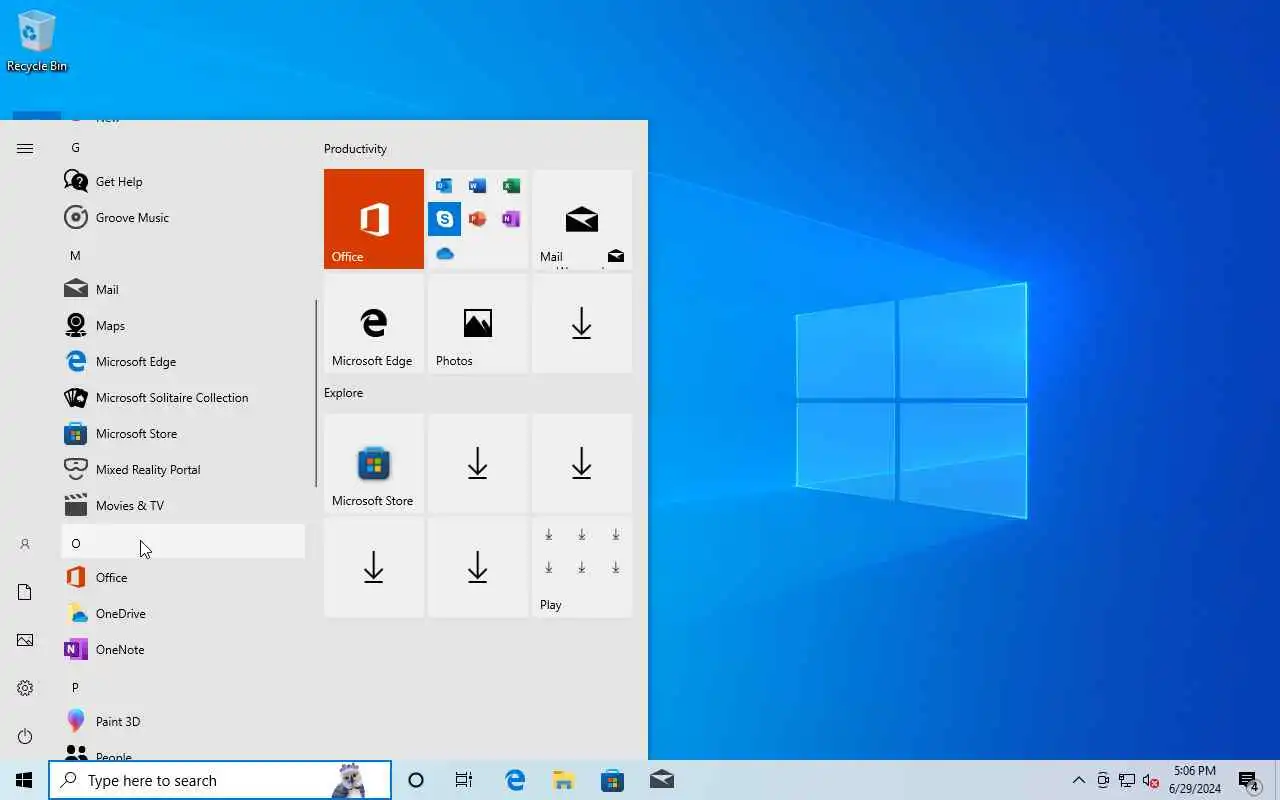Open the user account button in Start
Screen dimensions: 1280x800
[x=25, y=544]
